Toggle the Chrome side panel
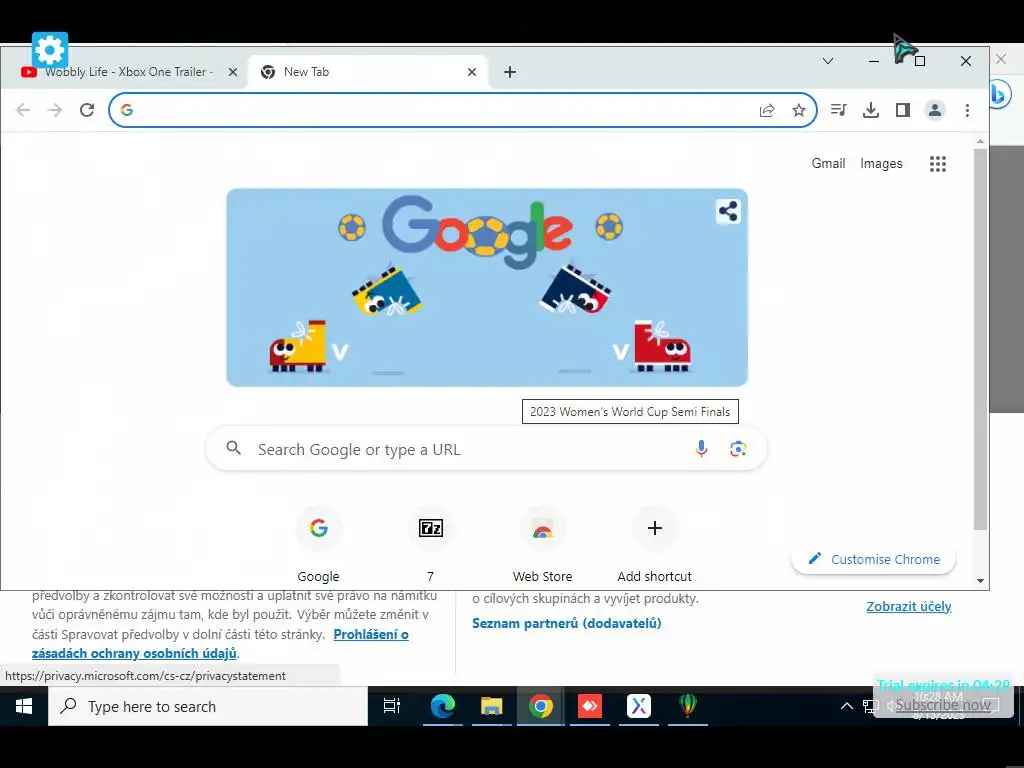Image resolution: width=1024 pixels, height=768 pixels. click(x=903, y=110)
